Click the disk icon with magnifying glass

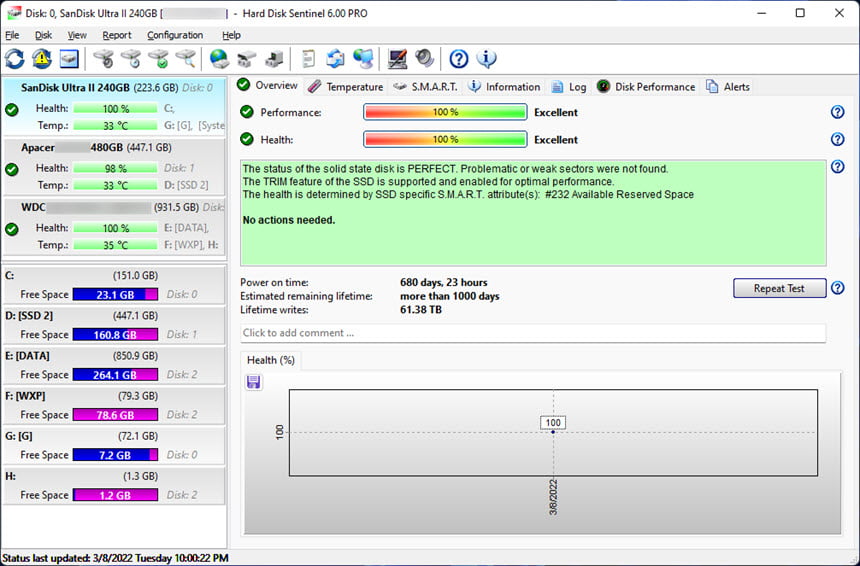click(x=185, y=59)
